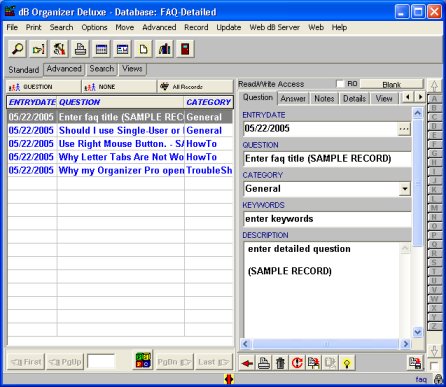The height and width of the screenshot is (387, 446).
Task: Click the QUESTION input field
Action: [x=327, y=159]
